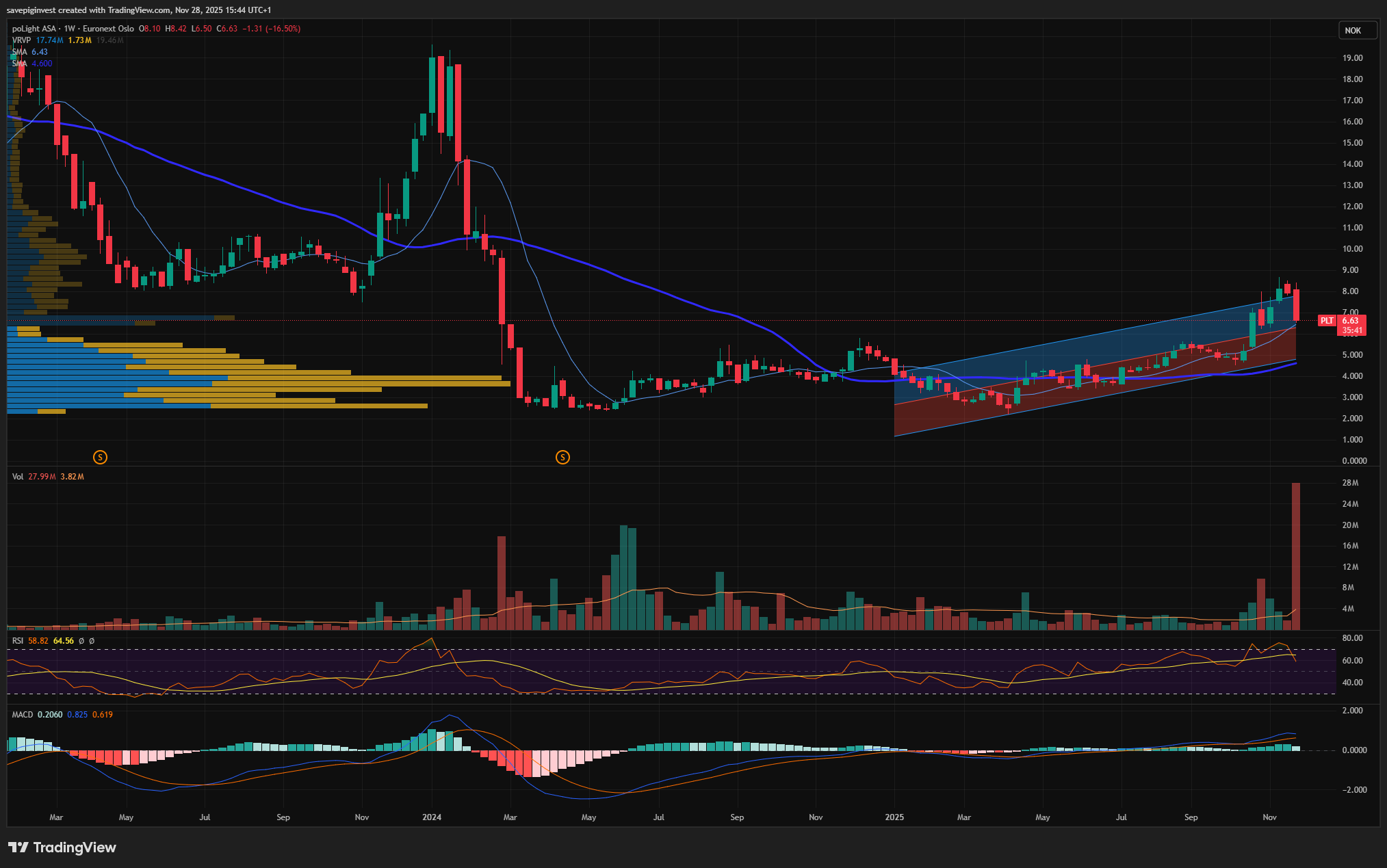Viewport: 1387px width, 868px height.
Task: Select the VRVP indicator legend
Action: [21, 40]
